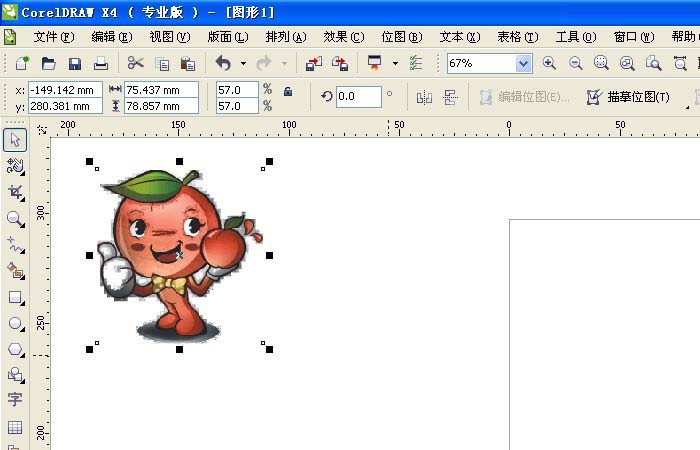This screenshot has height=450, width=700.
Task: Open the 视图 (V) menu
Action: tap(170, 37)
